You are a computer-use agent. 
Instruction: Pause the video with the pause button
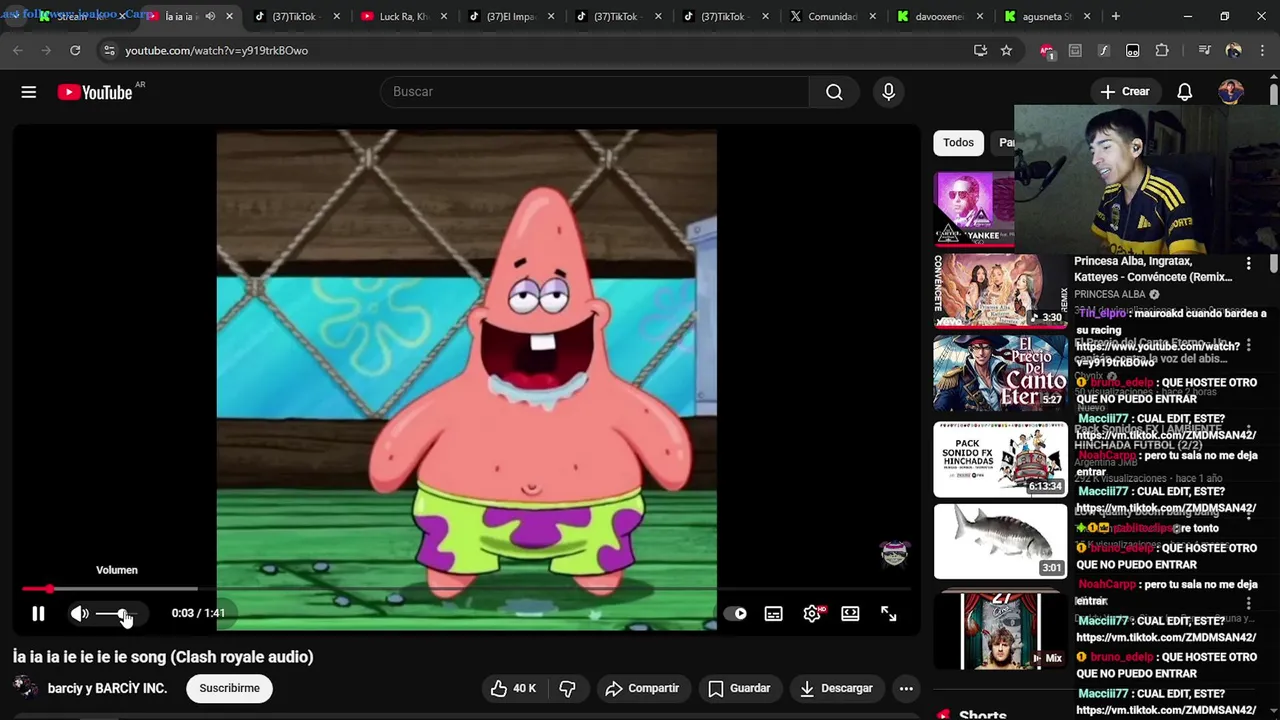[x=38, y=614]
